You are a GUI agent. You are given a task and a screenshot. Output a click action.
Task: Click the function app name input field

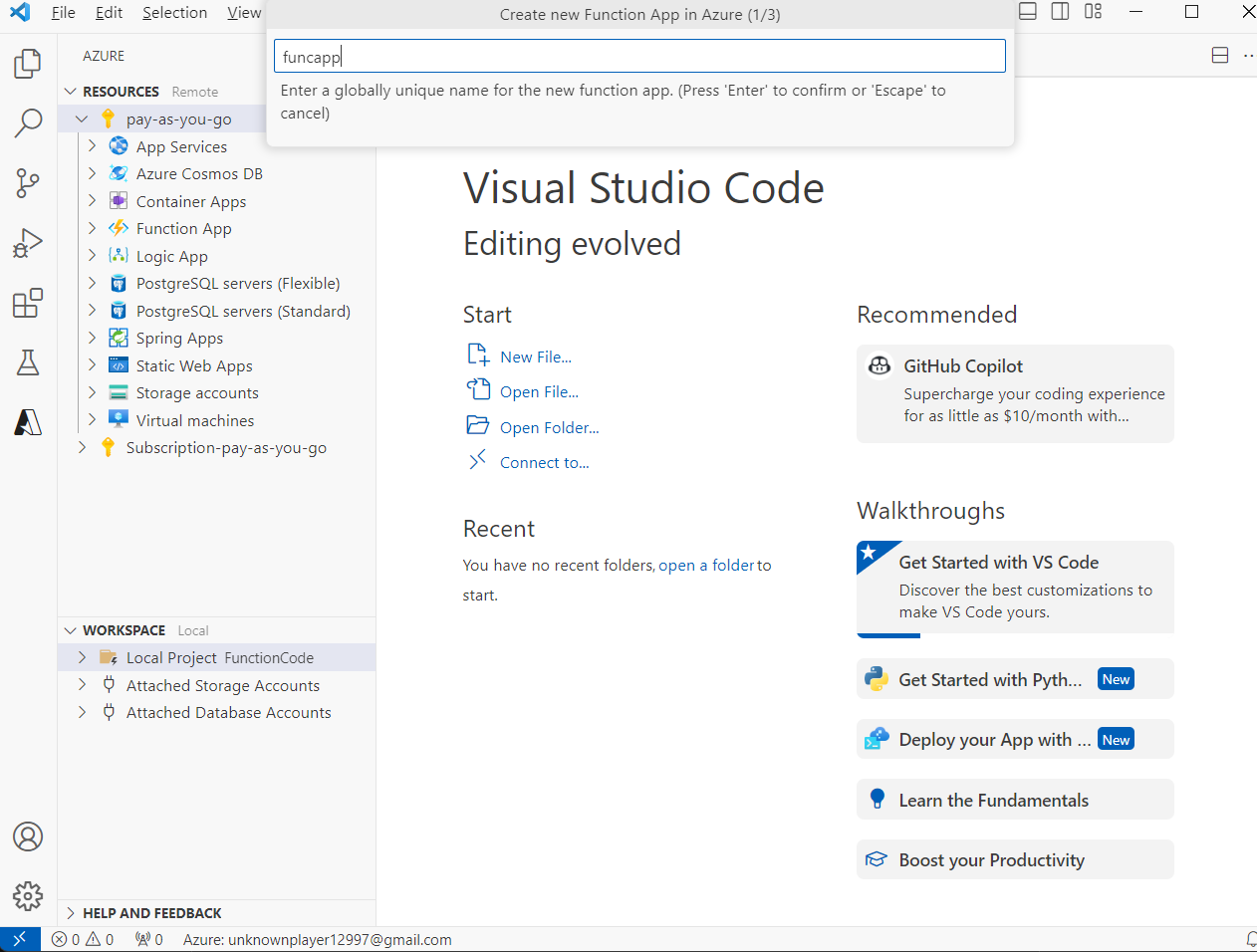pyautogui.click(x=639, y=57)
